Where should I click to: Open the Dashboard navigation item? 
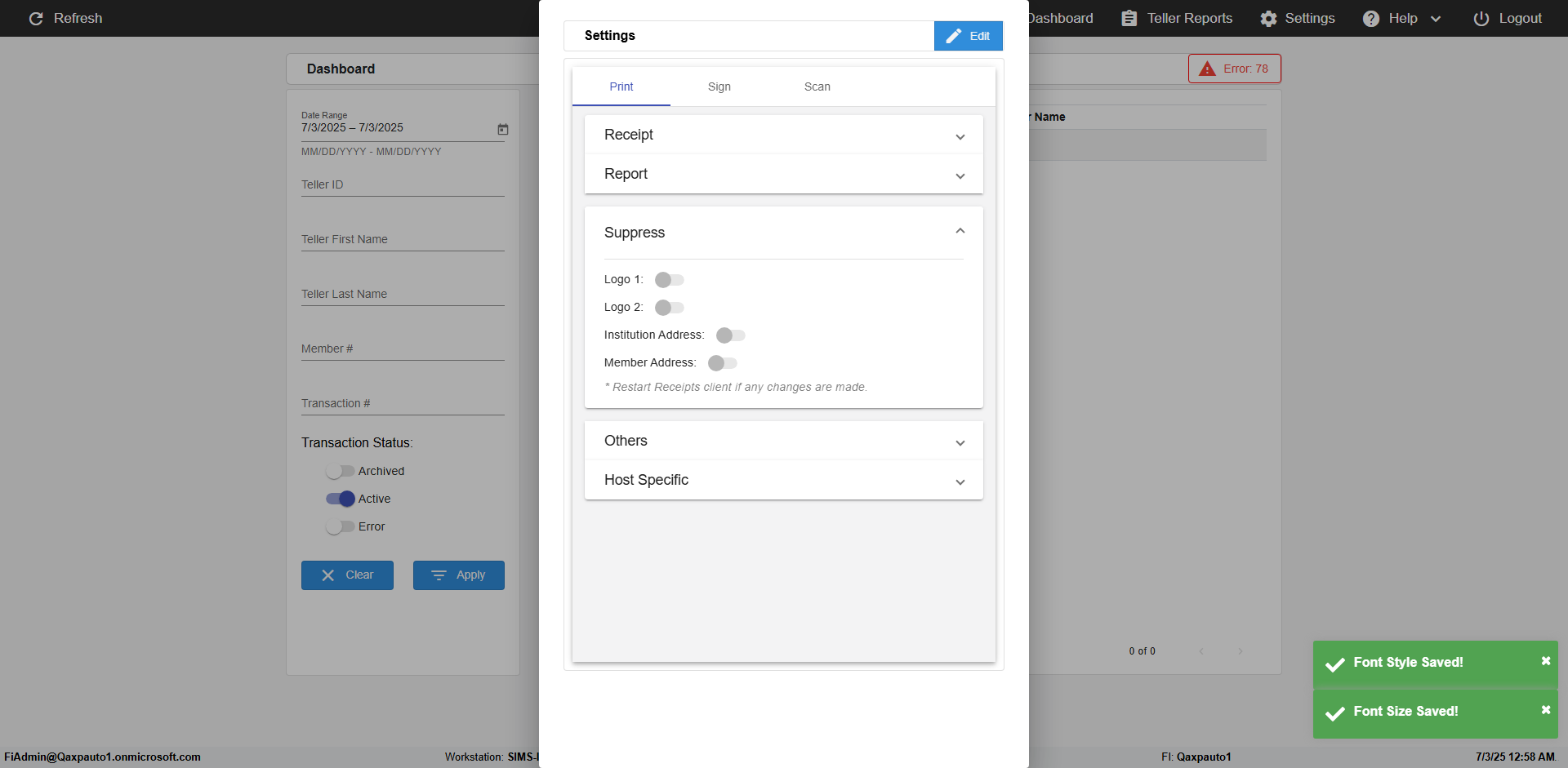tap(1060, 18)
